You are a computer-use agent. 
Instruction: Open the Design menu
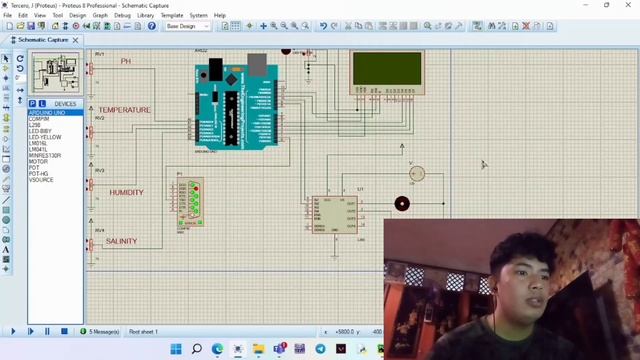pos(78,15)
